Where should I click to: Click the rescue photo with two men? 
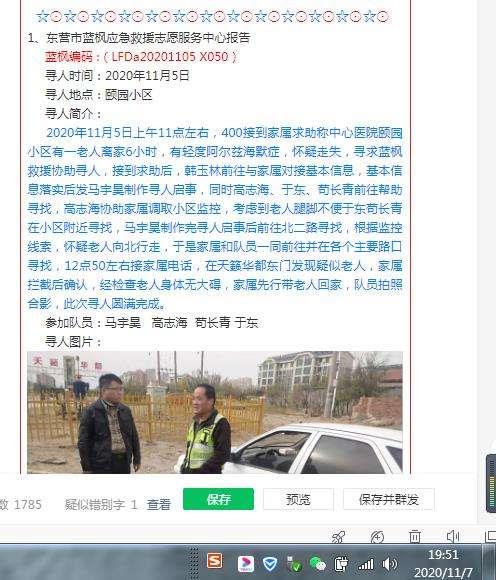point(215,412)
